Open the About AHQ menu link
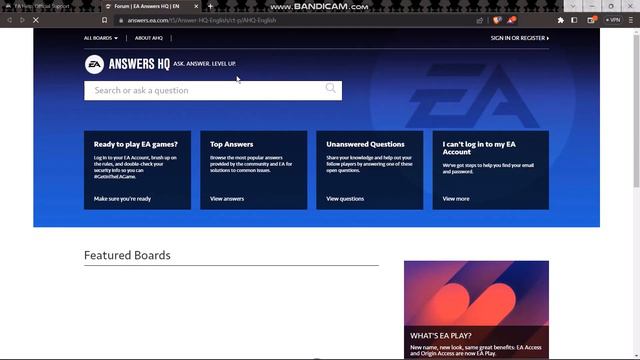 coord(149,38)
